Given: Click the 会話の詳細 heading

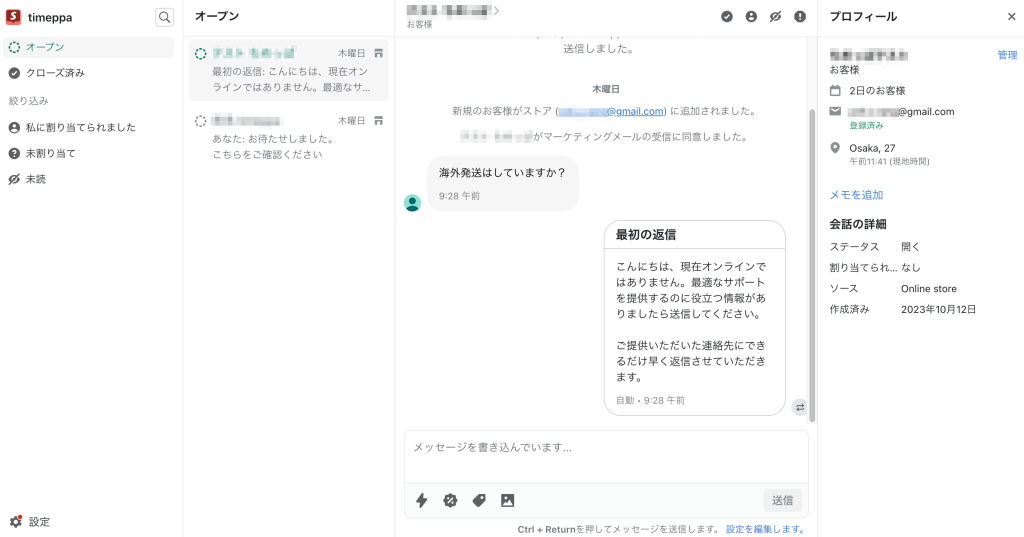Looking at the screenshot, I should (x=857, y=224).
